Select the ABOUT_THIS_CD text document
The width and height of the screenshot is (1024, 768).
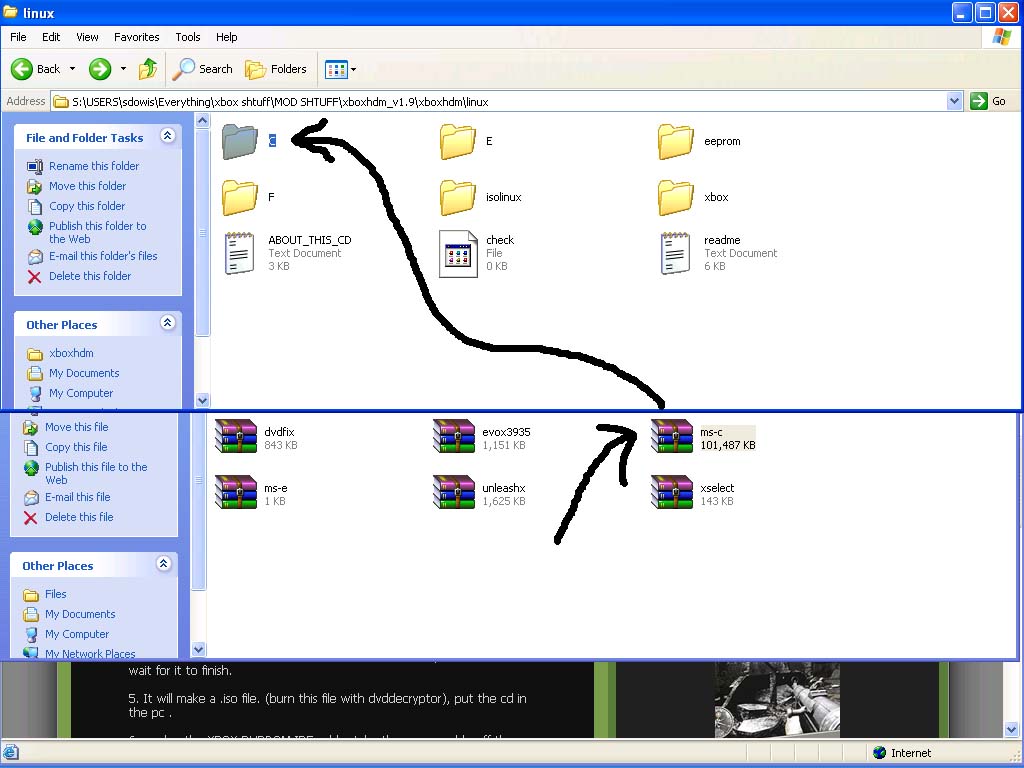click(287, 253)
